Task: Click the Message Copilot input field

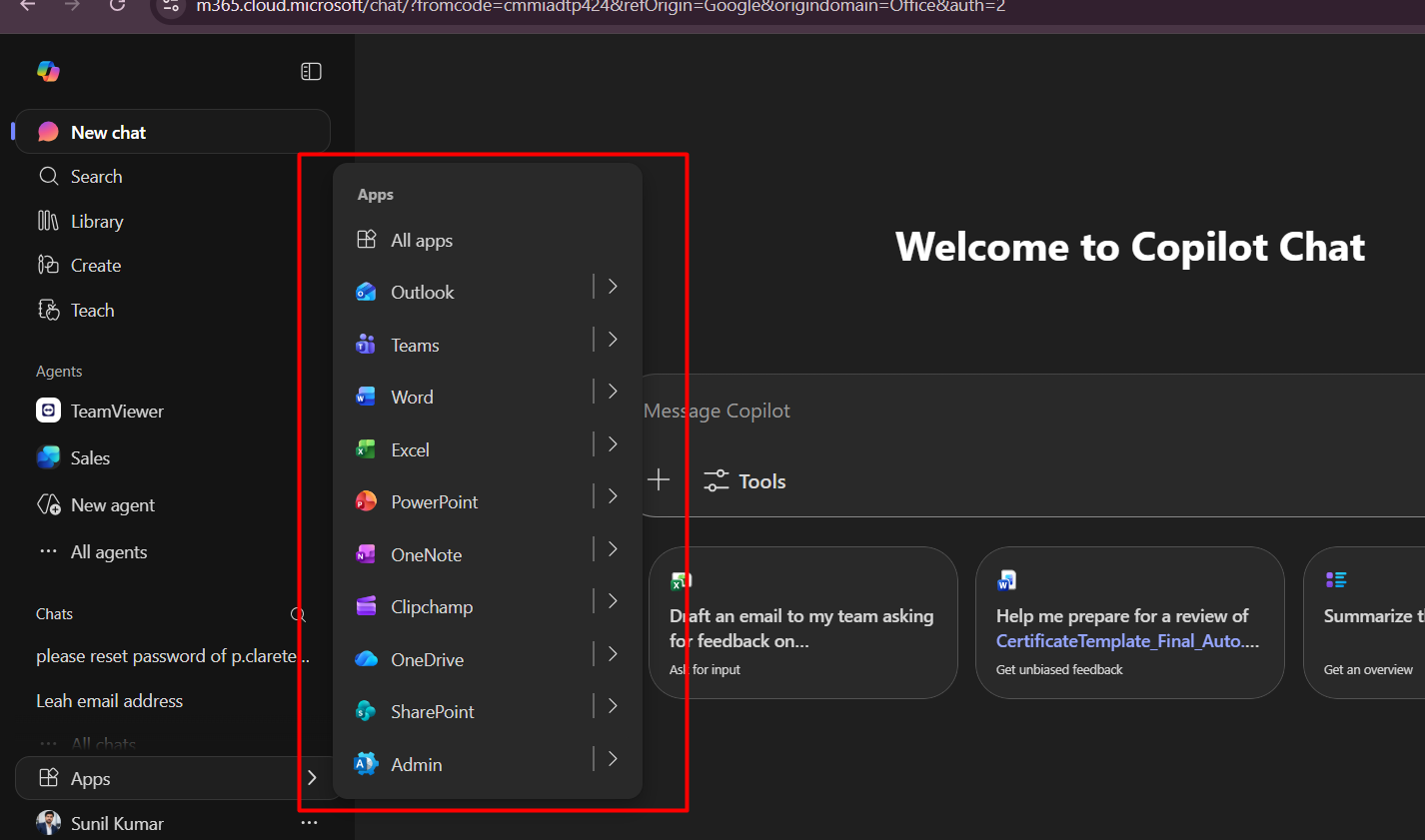Action: 999,412
